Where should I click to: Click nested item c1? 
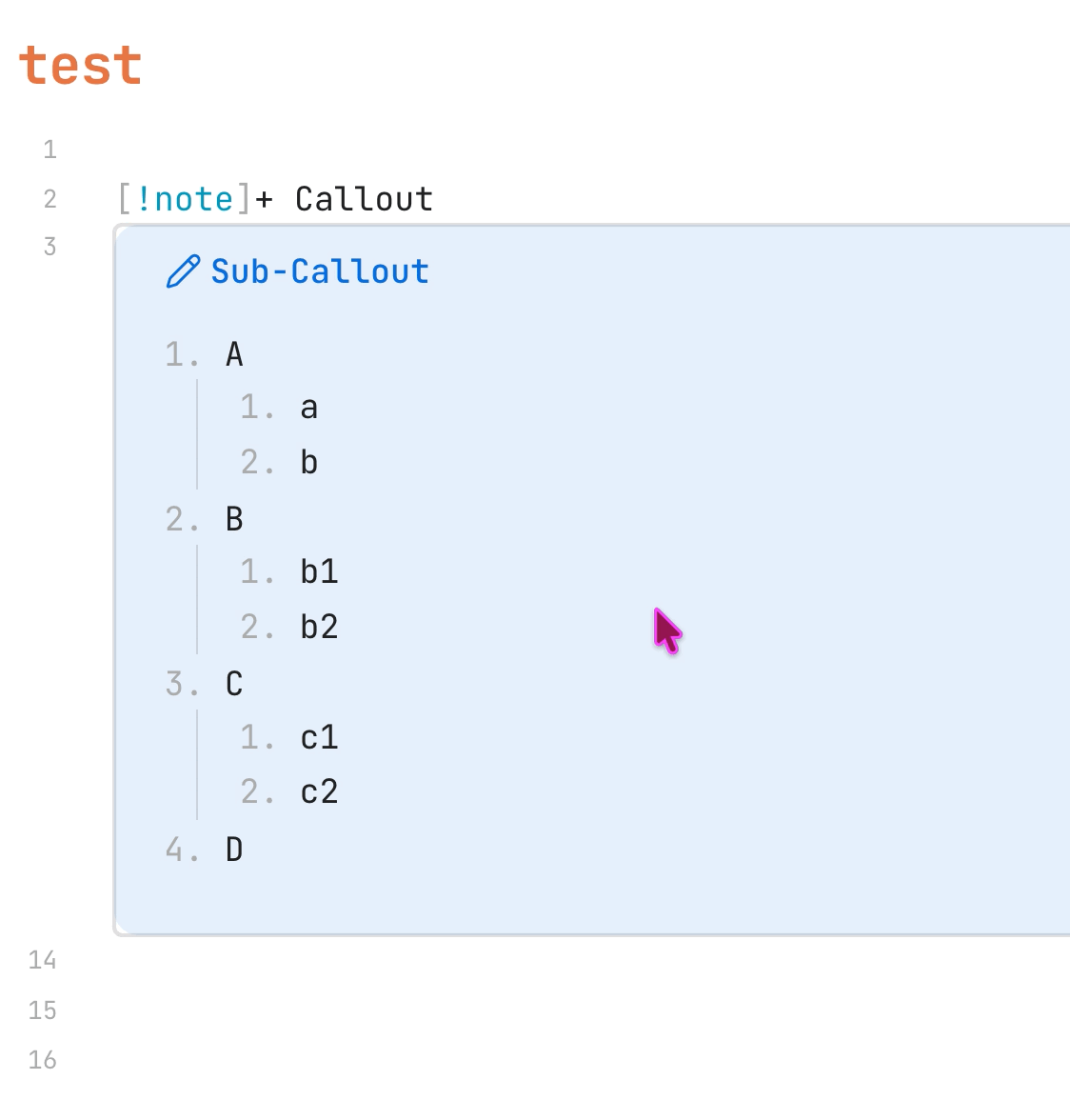[x=319, y=737]
